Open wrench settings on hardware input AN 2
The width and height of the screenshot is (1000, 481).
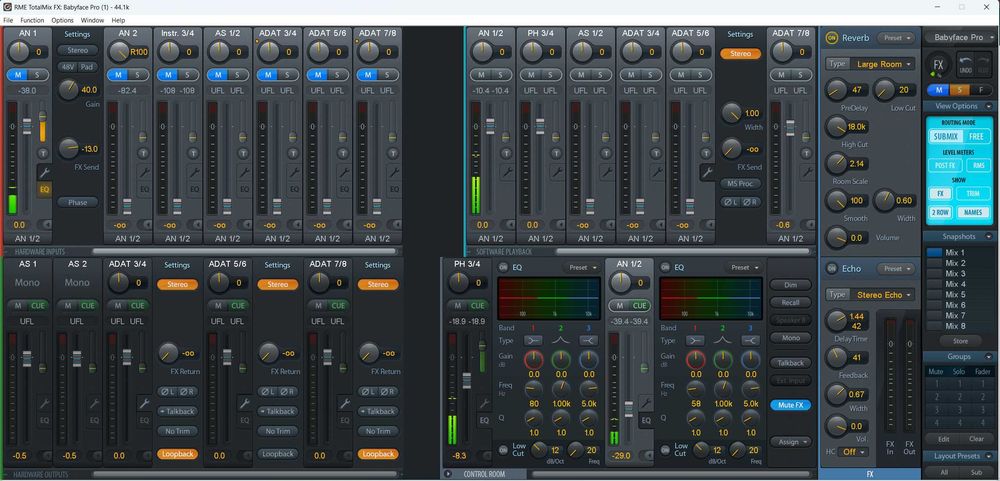[144, 172]
